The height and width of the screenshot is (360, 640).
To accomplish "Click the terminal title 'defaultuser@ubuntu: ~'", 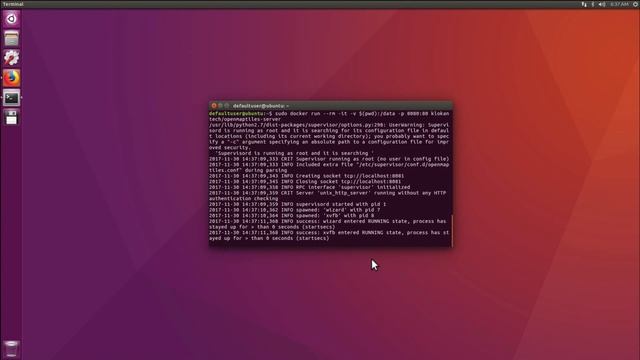I will [261, 106].
